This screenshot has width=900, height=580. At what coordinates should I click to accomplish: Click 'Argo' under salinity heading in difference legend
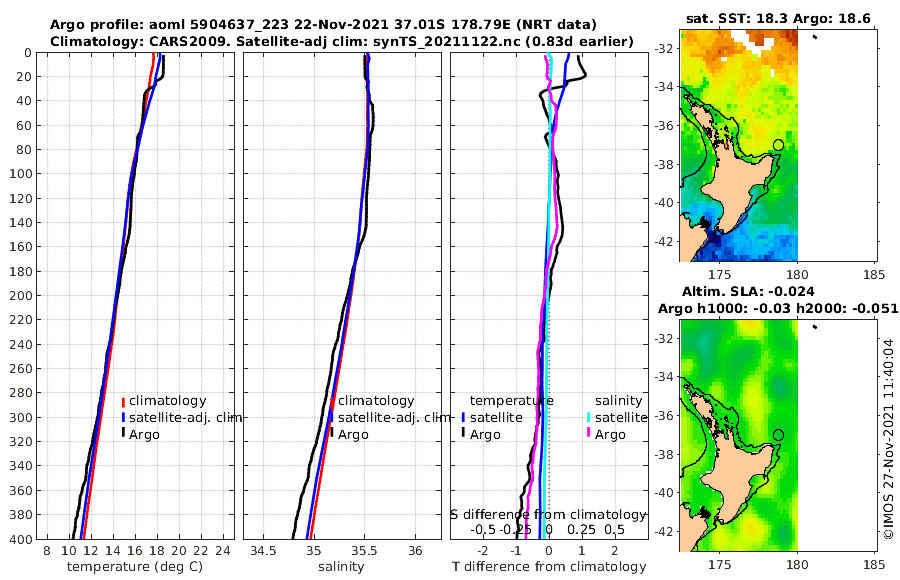pyautogui.click(x=610, y=435)
